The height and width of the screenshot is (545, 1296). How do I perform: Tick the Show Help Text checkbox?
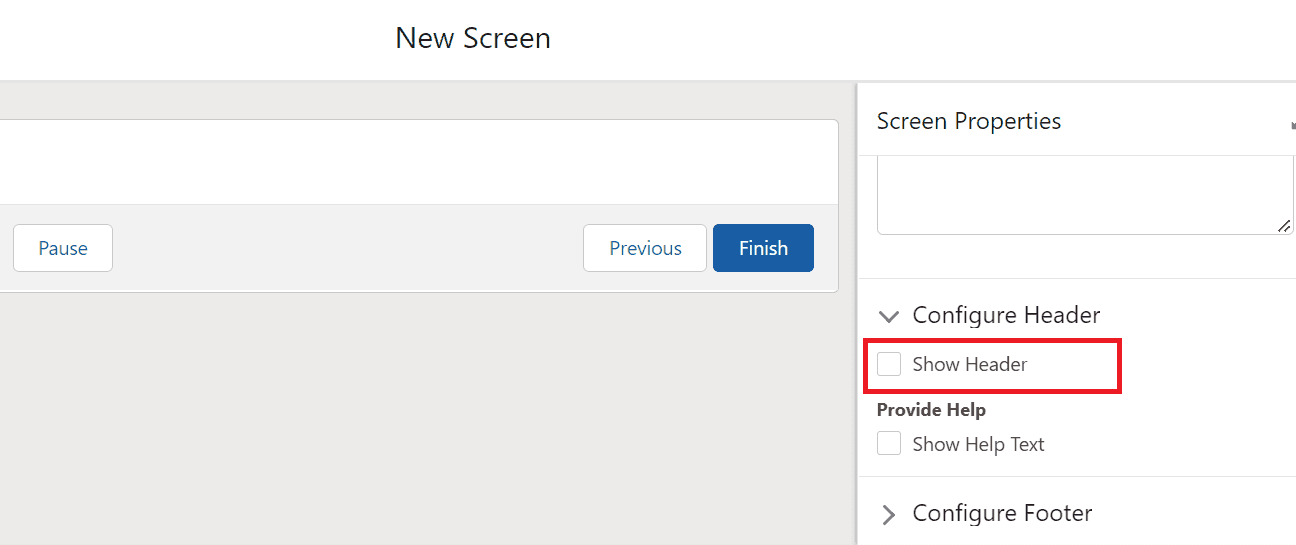click(889, 444)
